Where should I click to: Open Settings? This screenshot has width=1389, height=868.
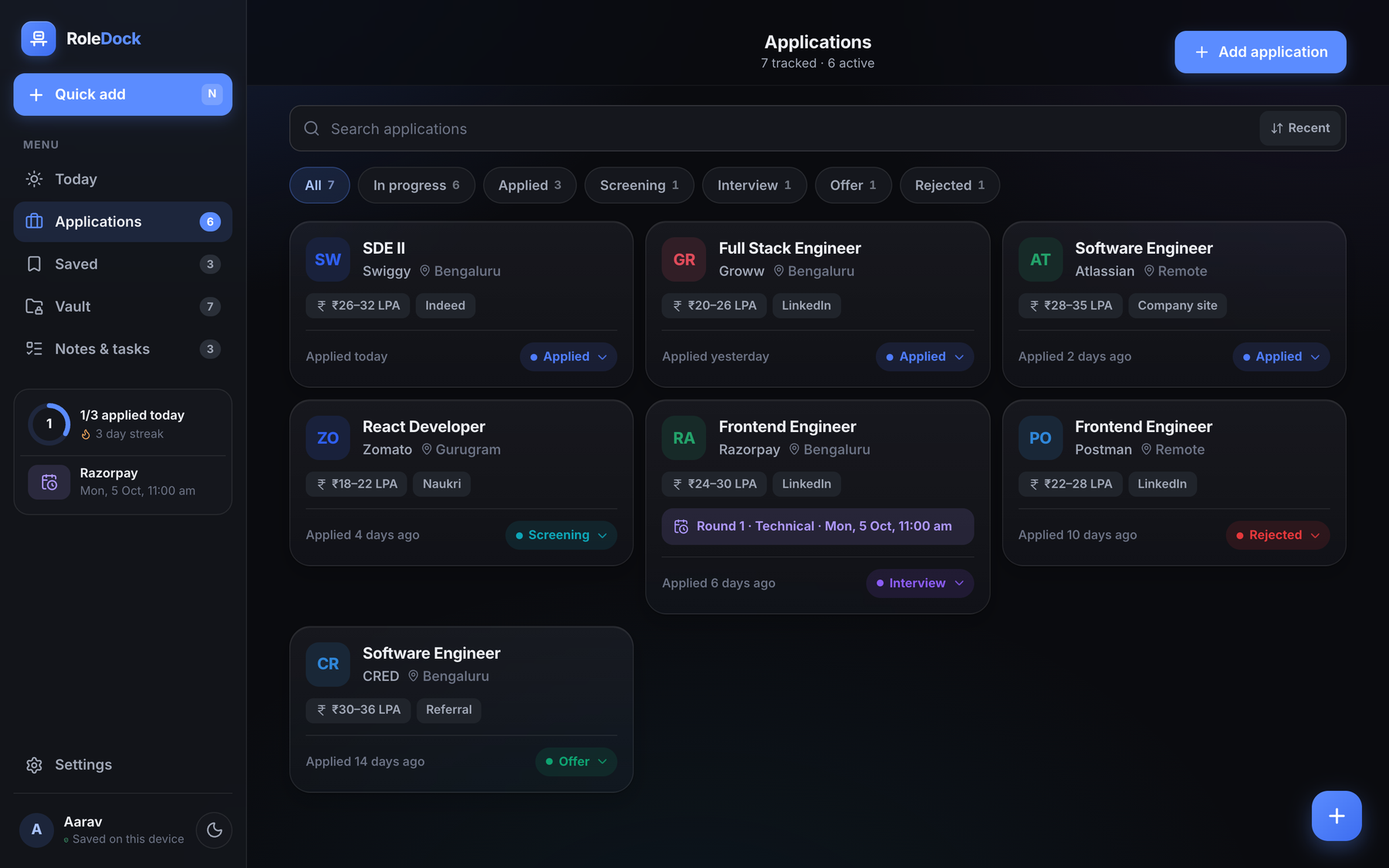(x=123, y=765)
